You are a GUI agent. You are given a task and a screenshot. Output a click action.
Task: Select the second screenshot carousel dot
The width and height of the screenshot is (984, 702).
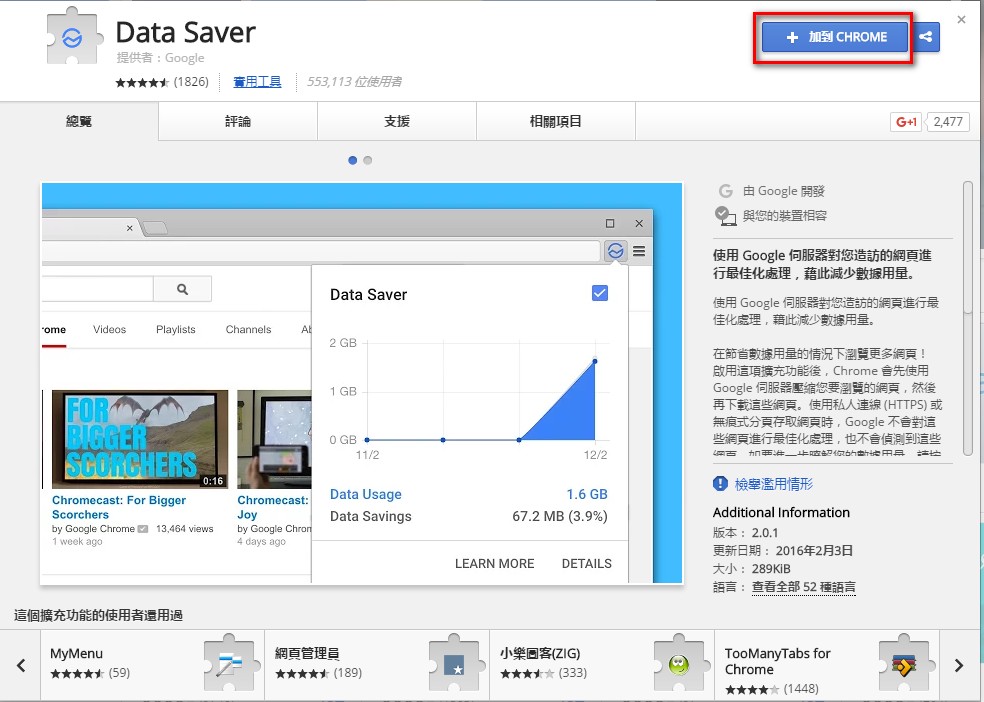point(368,161)
